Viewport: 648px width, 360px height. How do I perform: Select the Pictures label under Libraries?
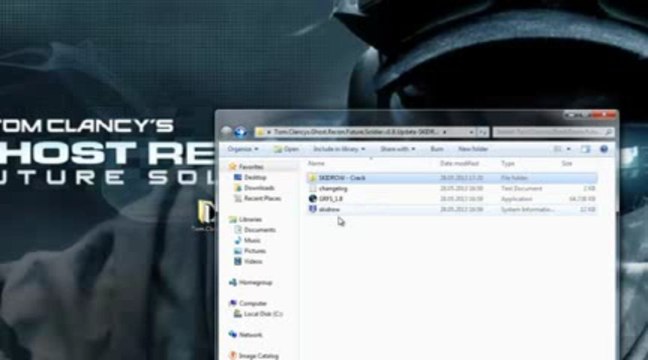[255, 251]
